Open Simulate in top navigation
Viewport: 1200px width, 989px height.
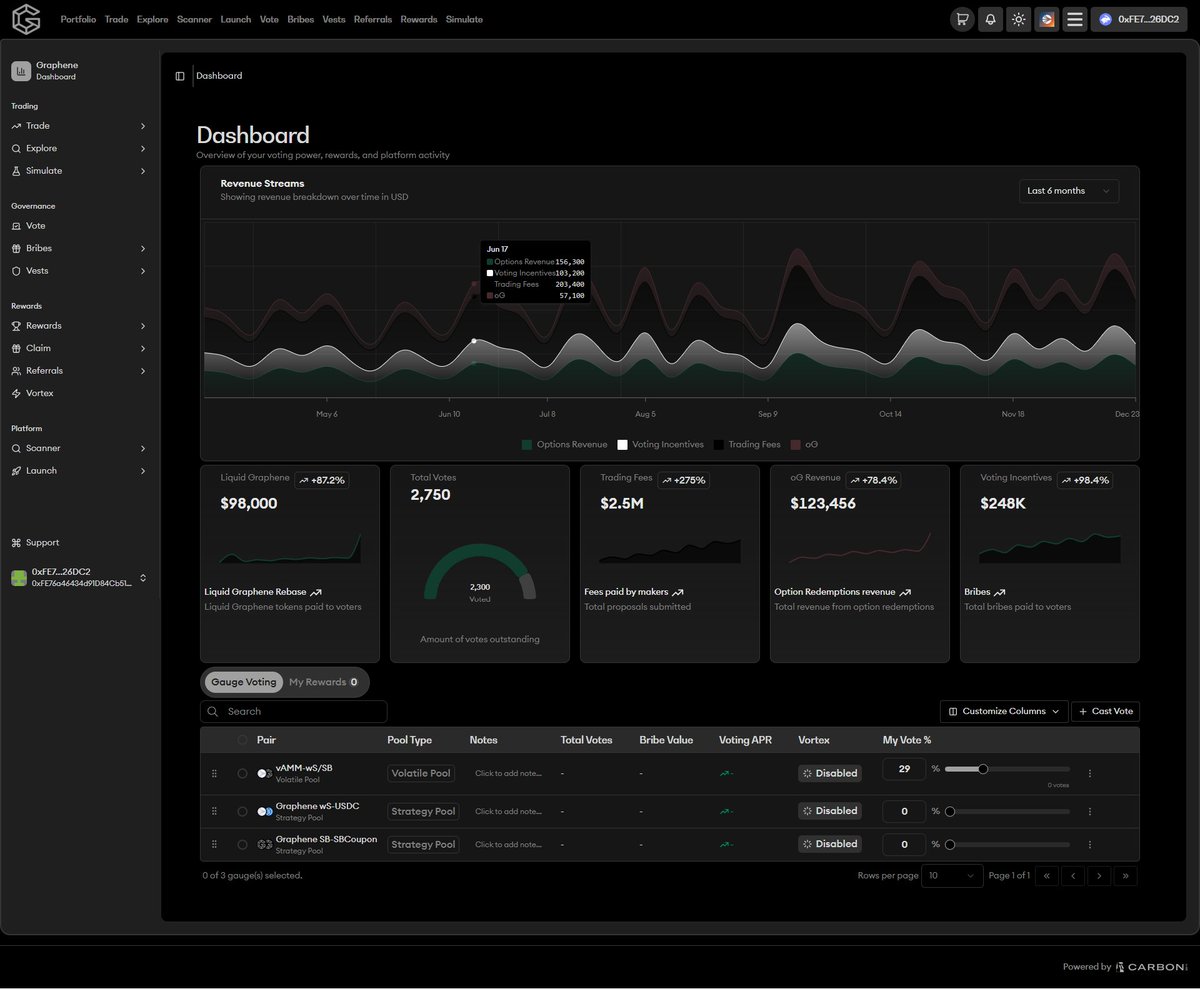(x=464, y=19)
